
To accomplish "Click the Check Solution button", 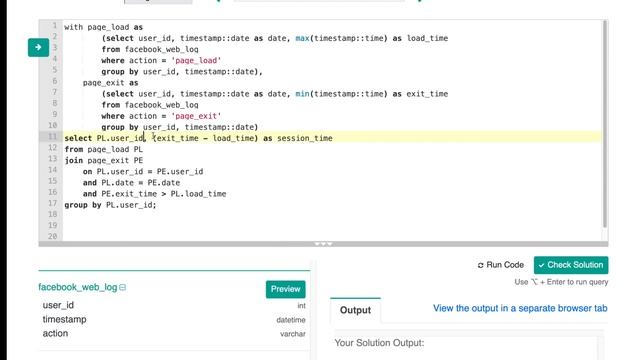I will click(571, 265).
